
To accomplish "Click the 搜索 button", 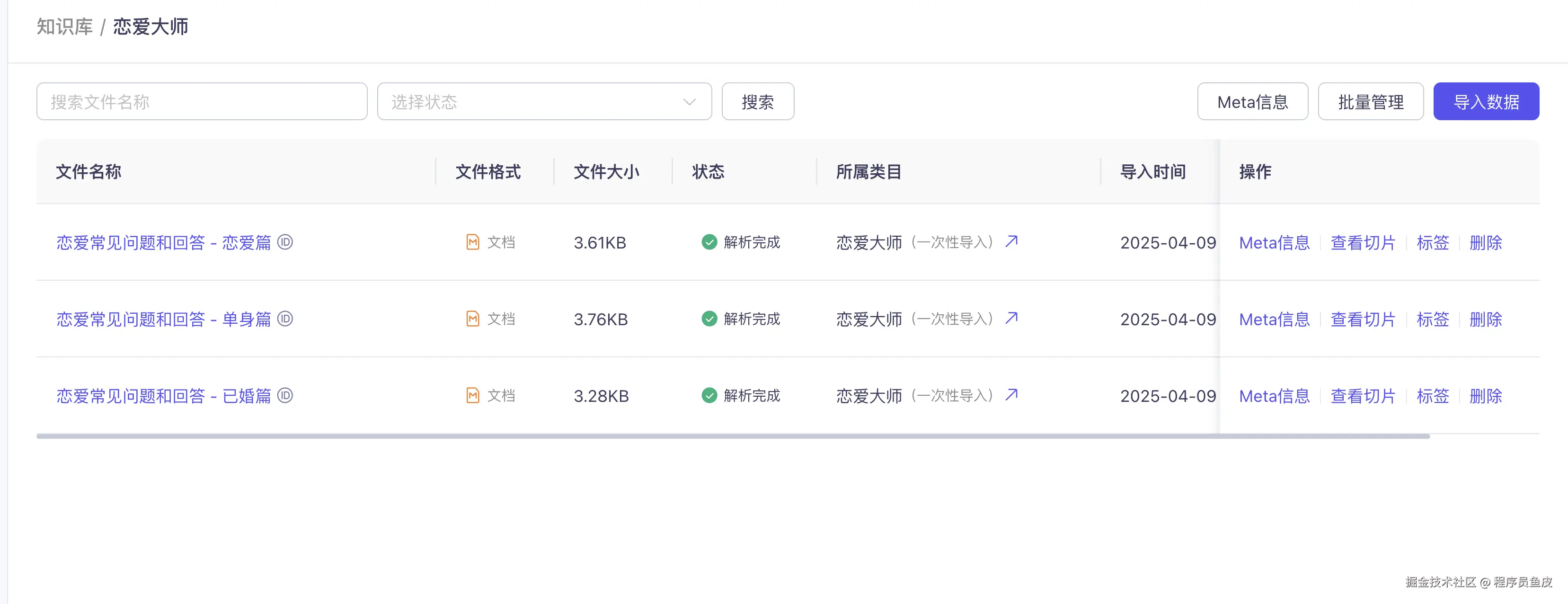I will point(757,102).
